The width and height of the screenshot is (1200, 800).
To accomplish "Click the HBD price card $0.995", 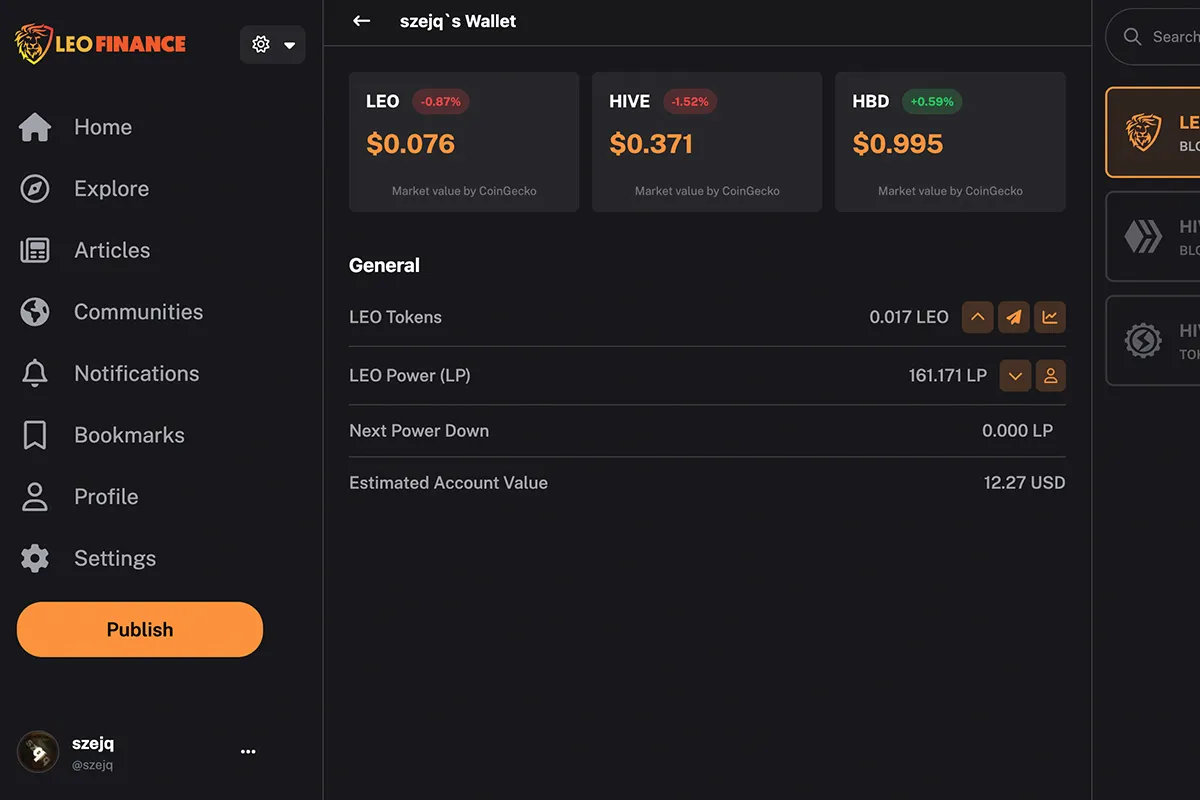I will coord(950,142).
